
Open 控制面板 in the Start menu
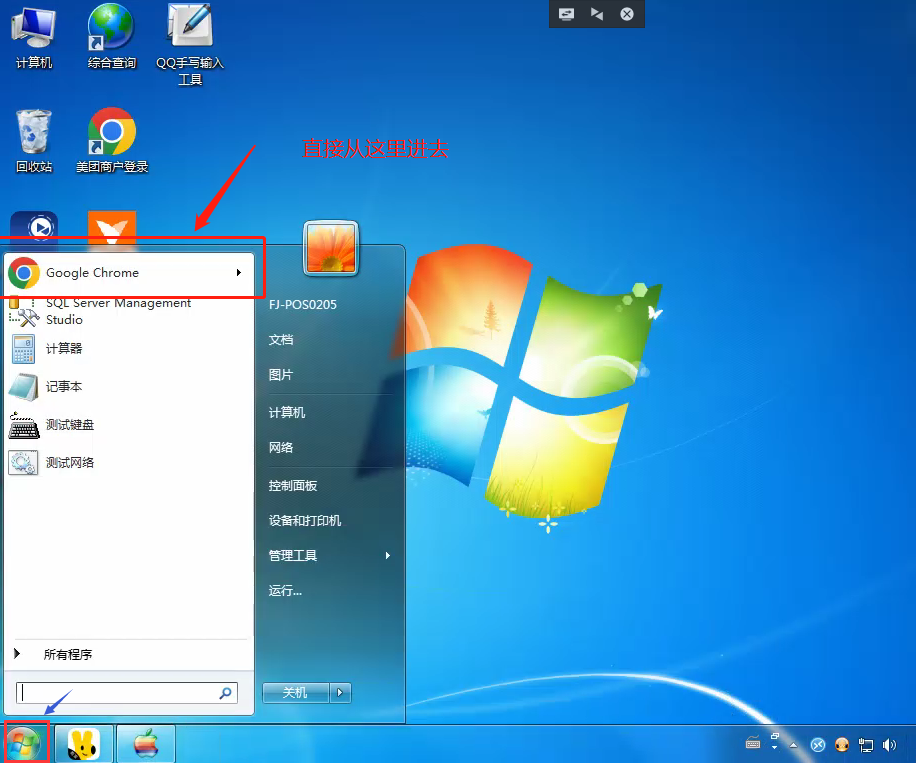(293, 486)
